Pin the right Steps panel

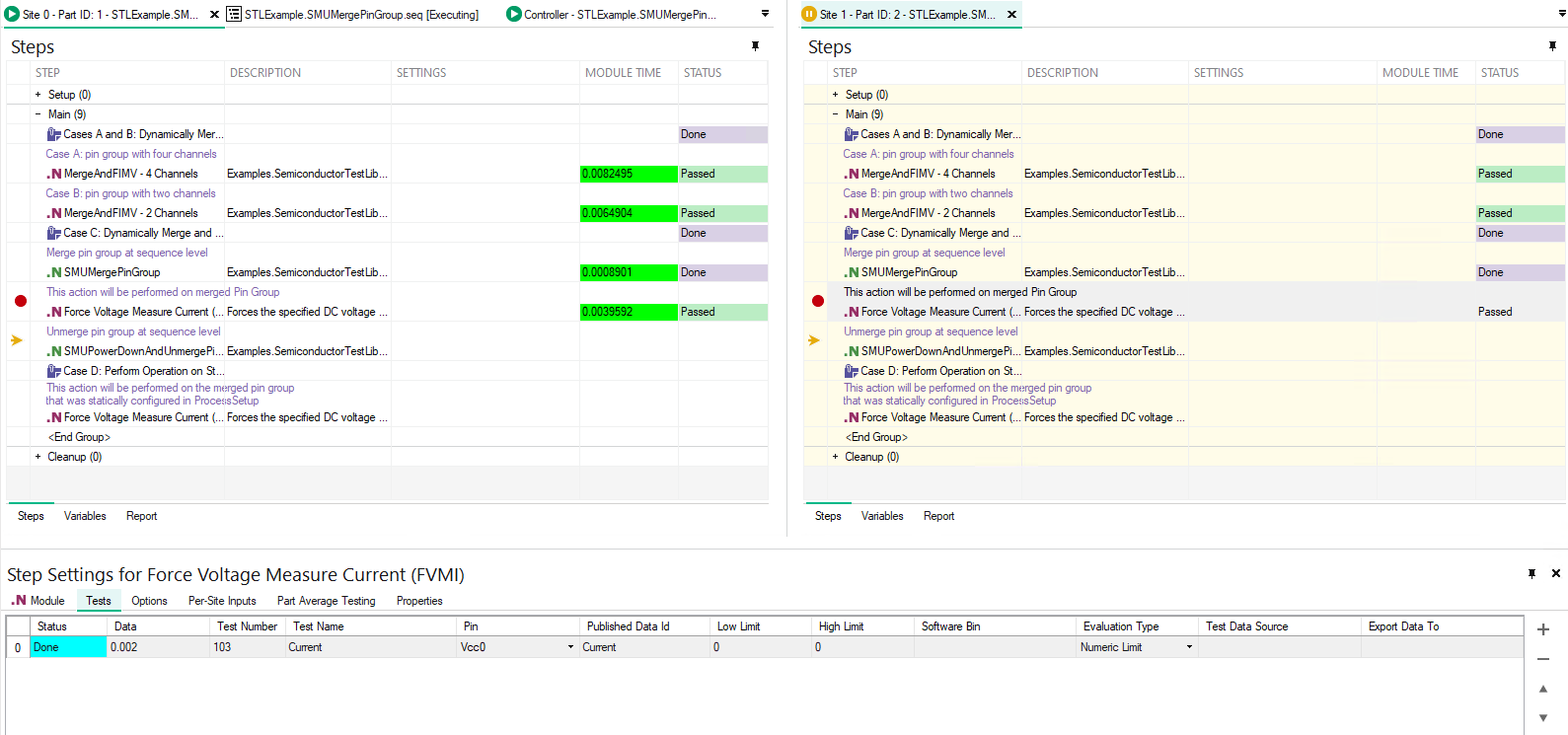coord(1552,46)
